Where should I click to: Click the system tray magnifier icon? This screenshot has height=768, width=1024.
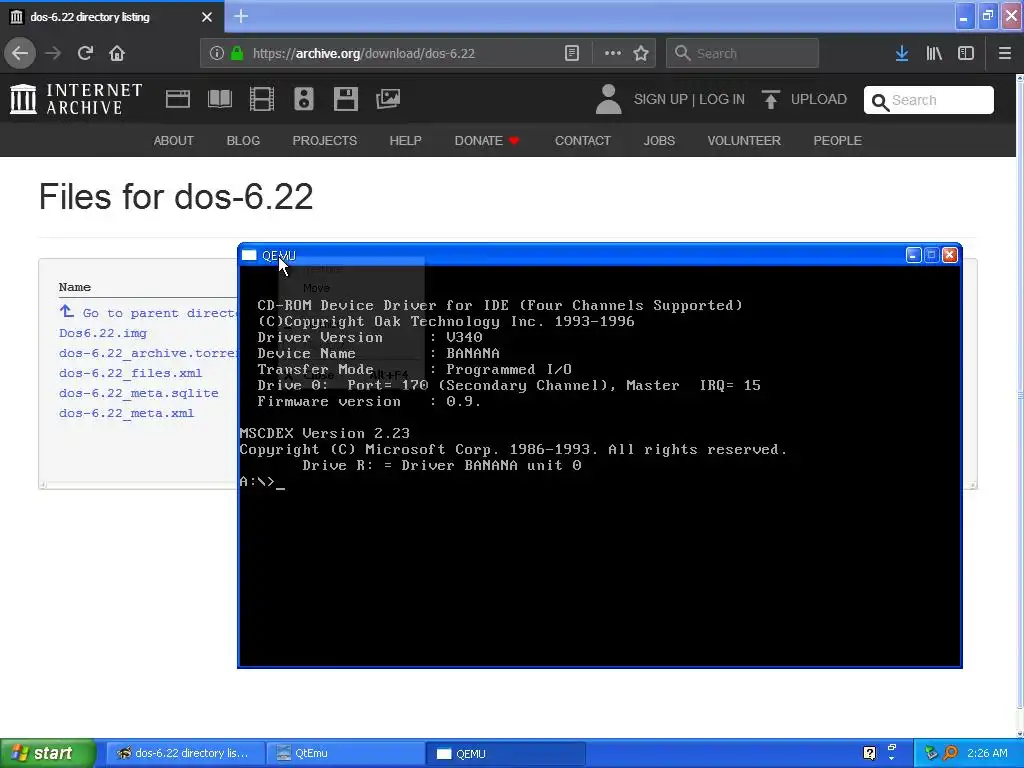pyautogui.click(x=951, y=754)
